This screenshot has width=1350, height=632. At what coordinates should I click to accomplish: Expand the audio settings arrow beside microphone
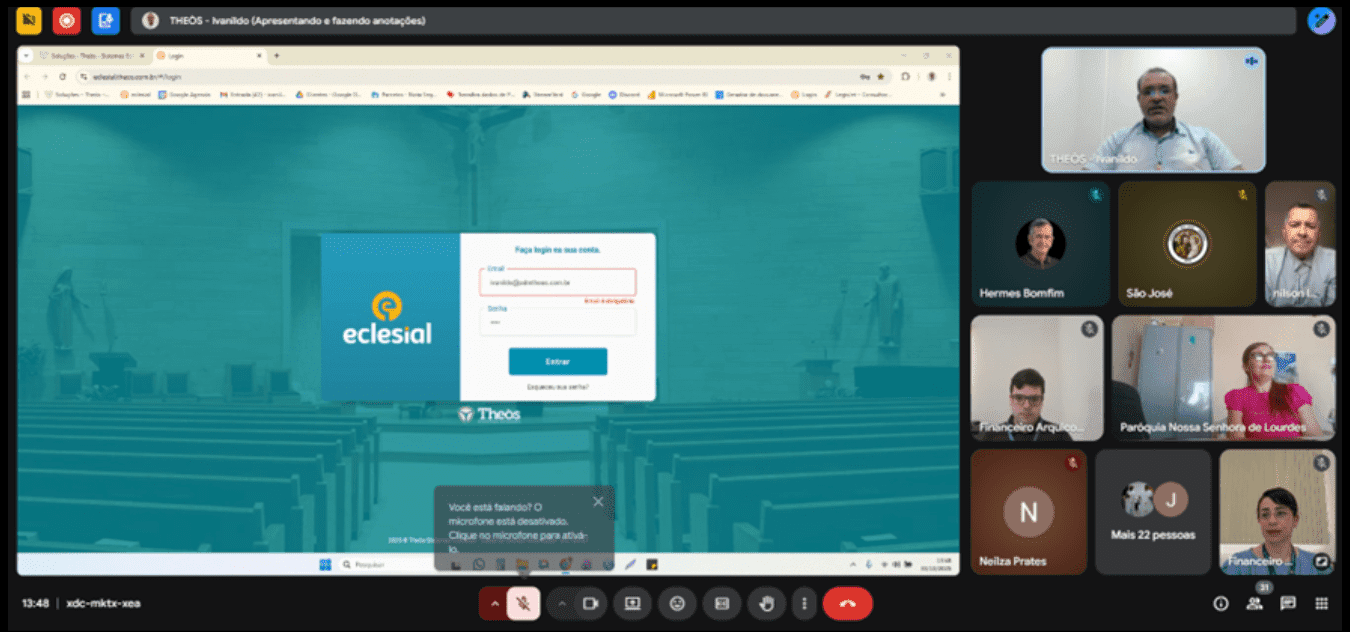pyautogui.click(x=494, y=603)
